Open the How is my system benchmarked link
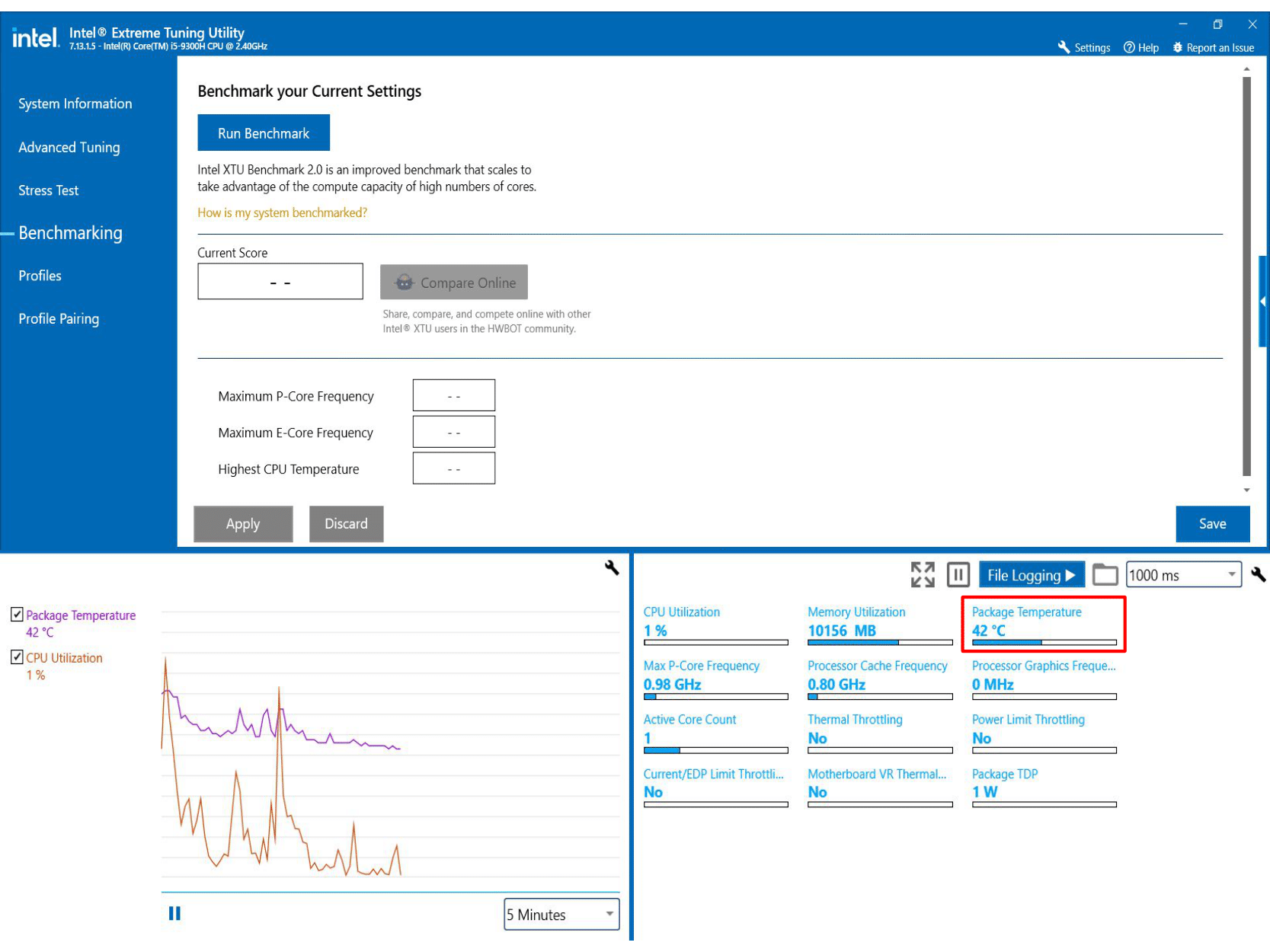Screen dimensions: 1270x952 (x=282, y=212)
